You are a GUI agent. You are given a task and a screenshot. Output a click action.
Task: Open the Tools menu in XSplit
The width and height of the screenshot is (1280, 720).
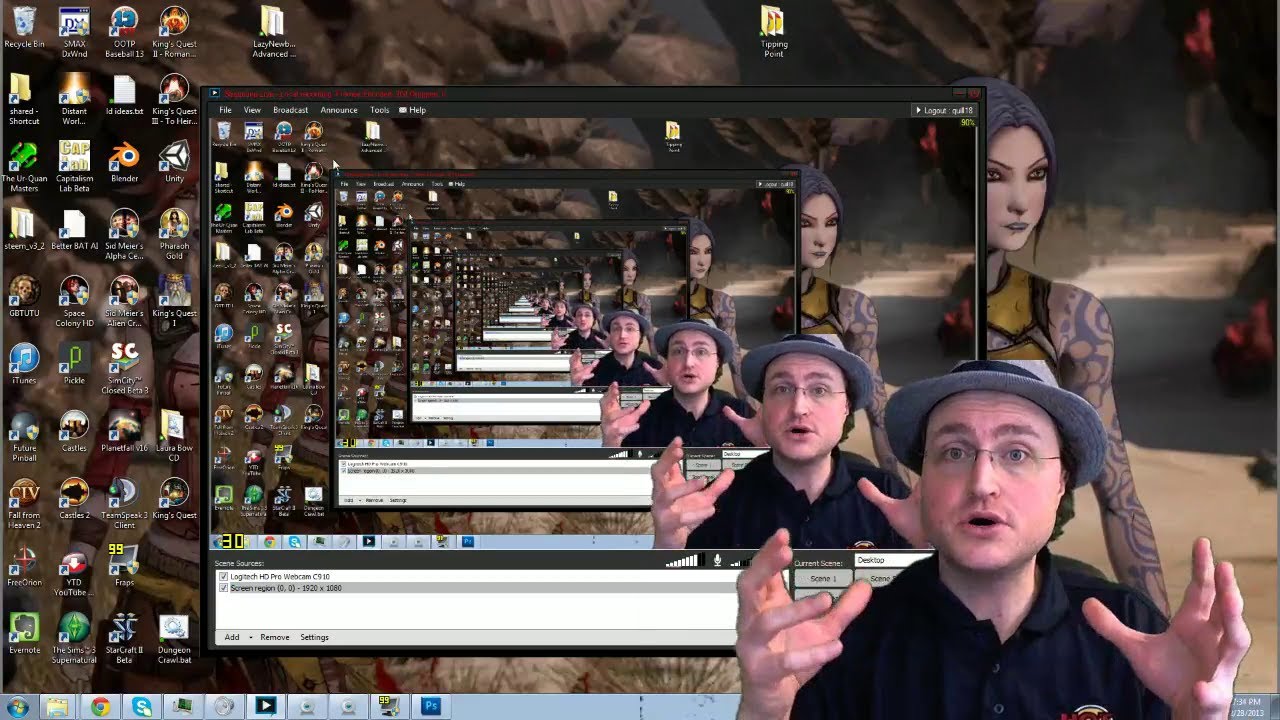(x=380, y=110)
